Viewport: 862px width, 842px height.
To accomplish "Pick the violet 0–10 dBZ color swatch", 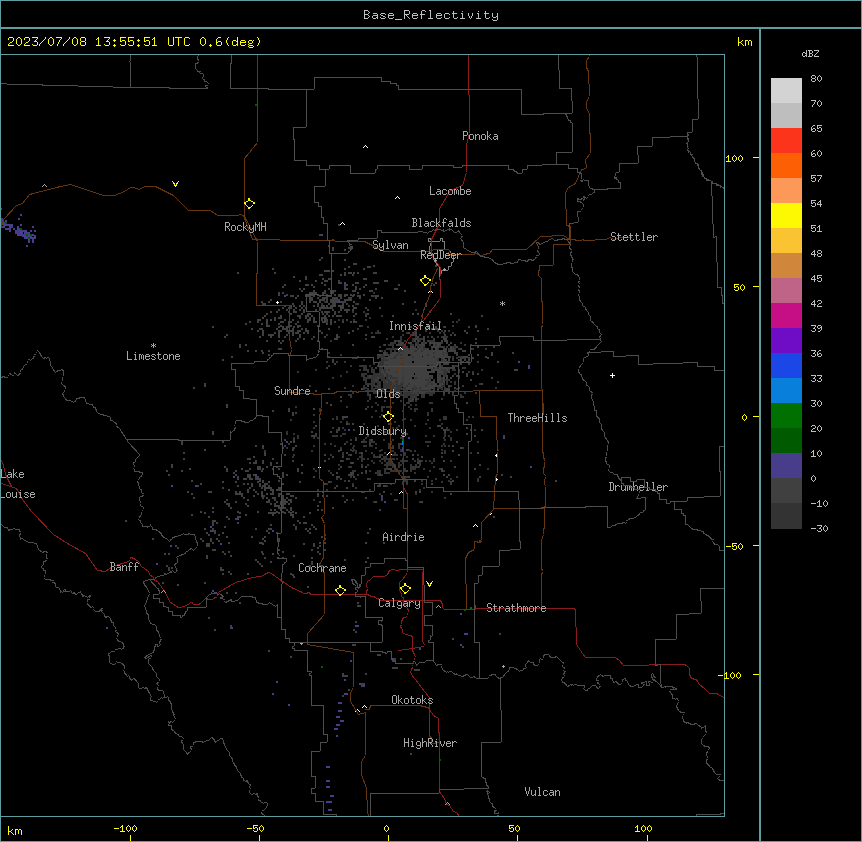I will click(786, 466).
